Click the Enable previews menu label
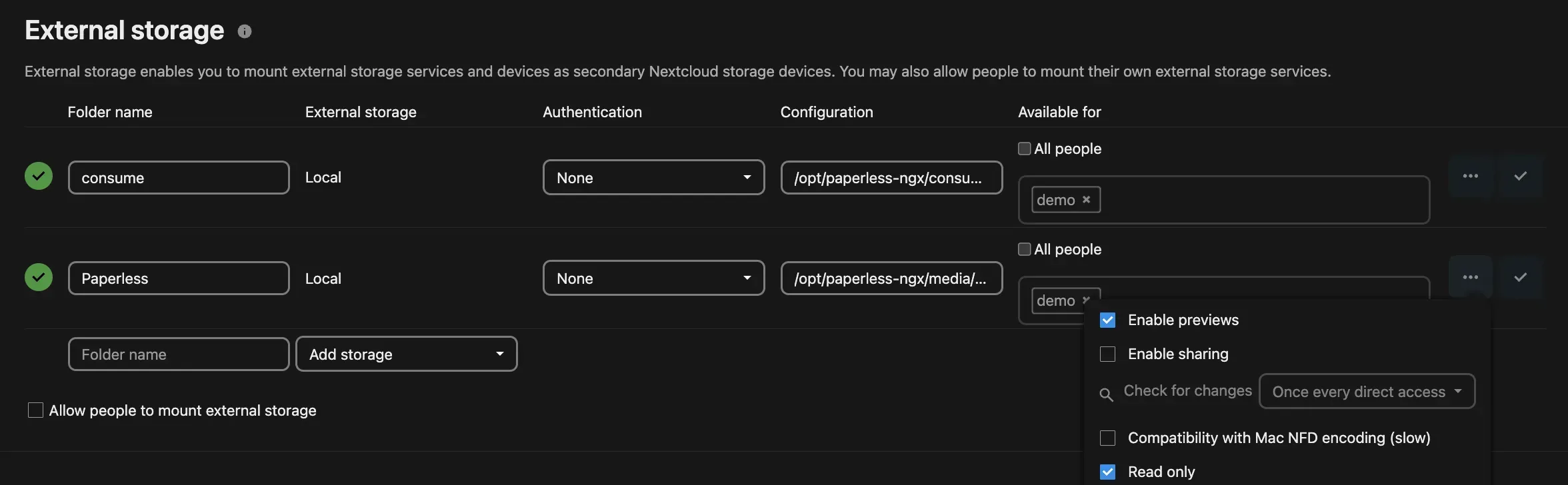This screenshot has width=1568, height=485. (x=1183, y=320)
